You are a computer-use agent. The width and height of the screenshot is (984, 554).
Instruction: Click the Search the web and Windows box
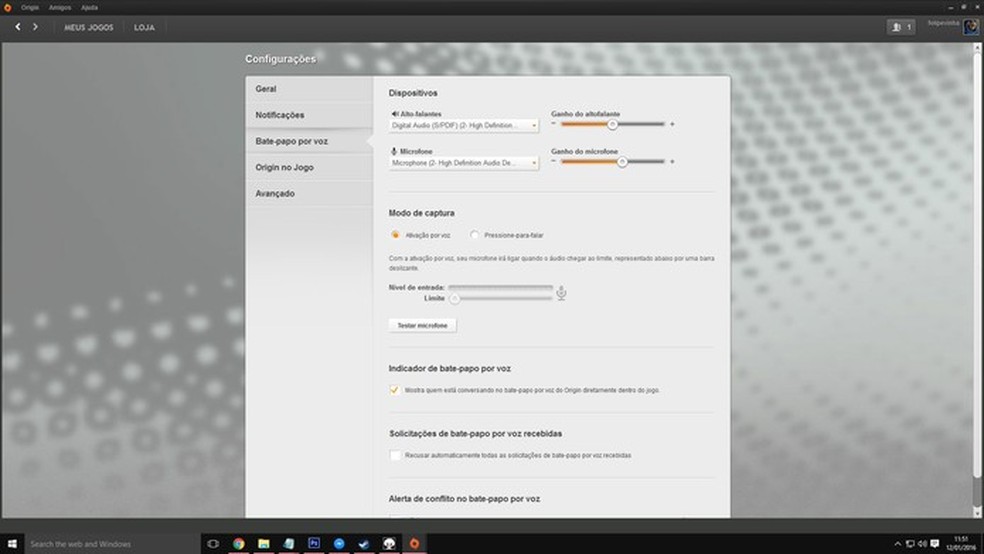[112, 544]
